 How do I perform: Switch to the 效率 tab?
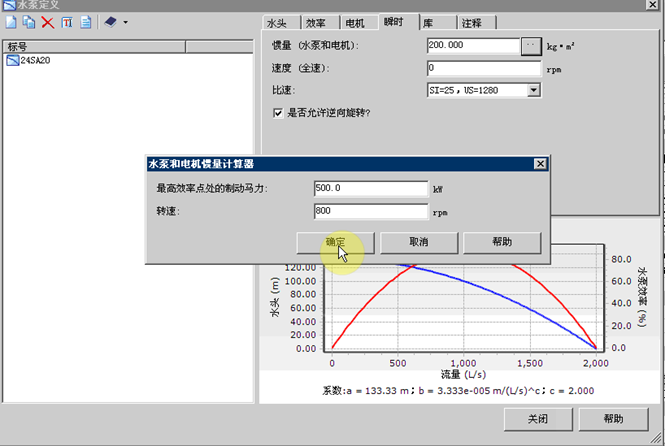(x=317, y=22)
